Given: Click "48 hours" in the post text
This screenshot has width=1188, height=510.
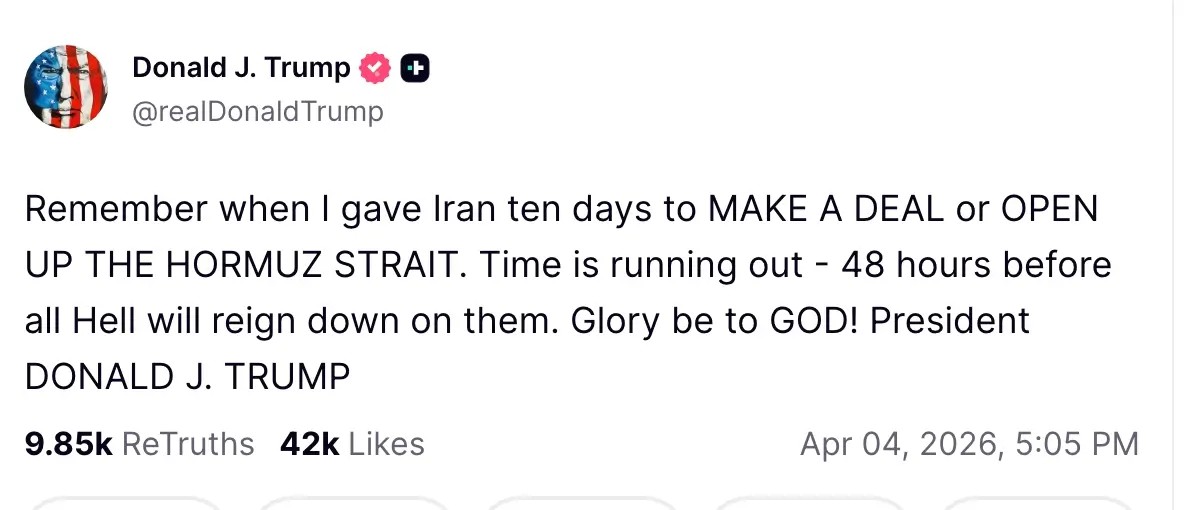Looking at the screenshot, I should pyautogui.click(x=916, y=265).
